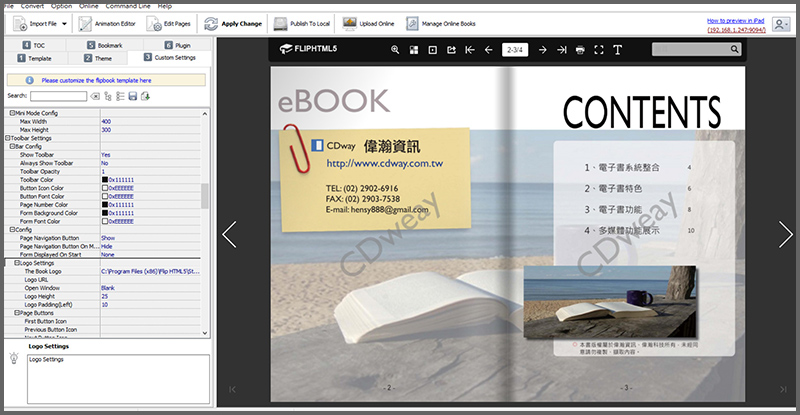
Task: Click the Toolbar Color black swatch
Action: (x=105, y=180)
